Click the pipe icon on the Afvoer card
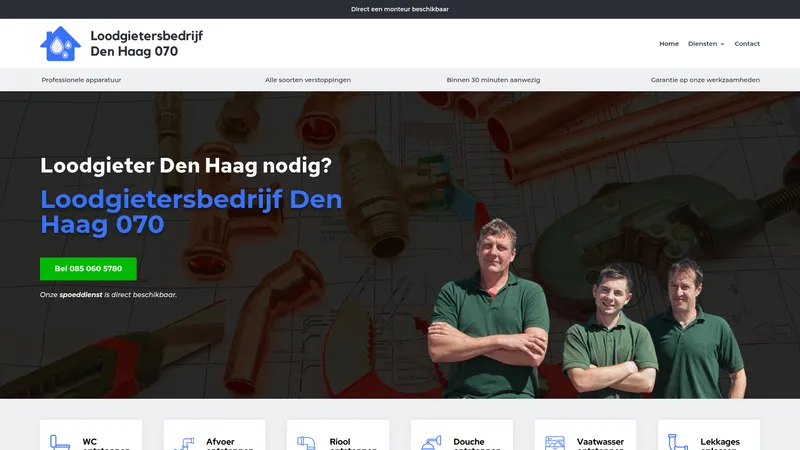The width and height of the screenshot is (800, 450). click(x=184, y=443)
